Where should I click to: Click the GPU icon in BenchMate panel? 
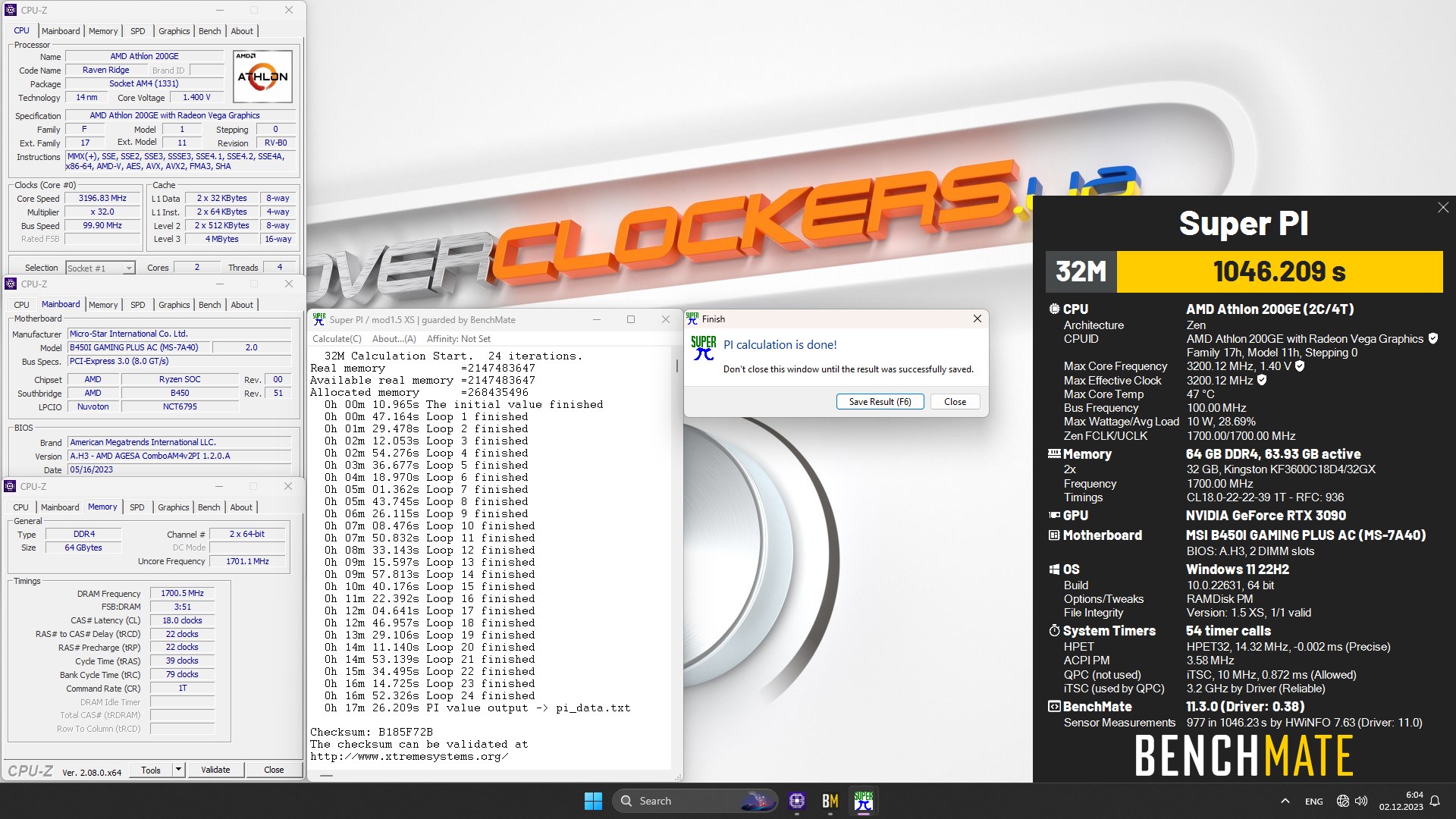click(x=1054, y=515)
